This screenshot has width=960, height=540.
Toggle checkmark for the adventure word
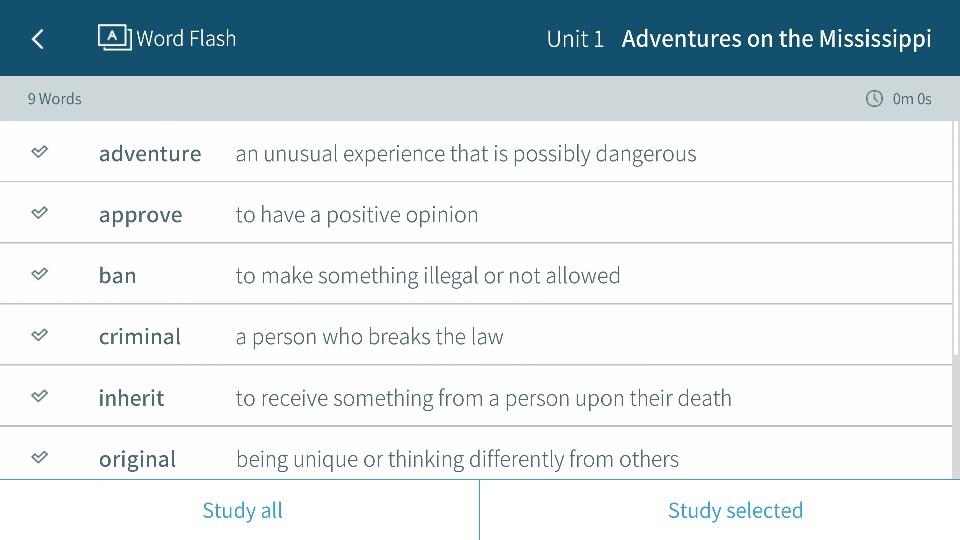(39, 152)
